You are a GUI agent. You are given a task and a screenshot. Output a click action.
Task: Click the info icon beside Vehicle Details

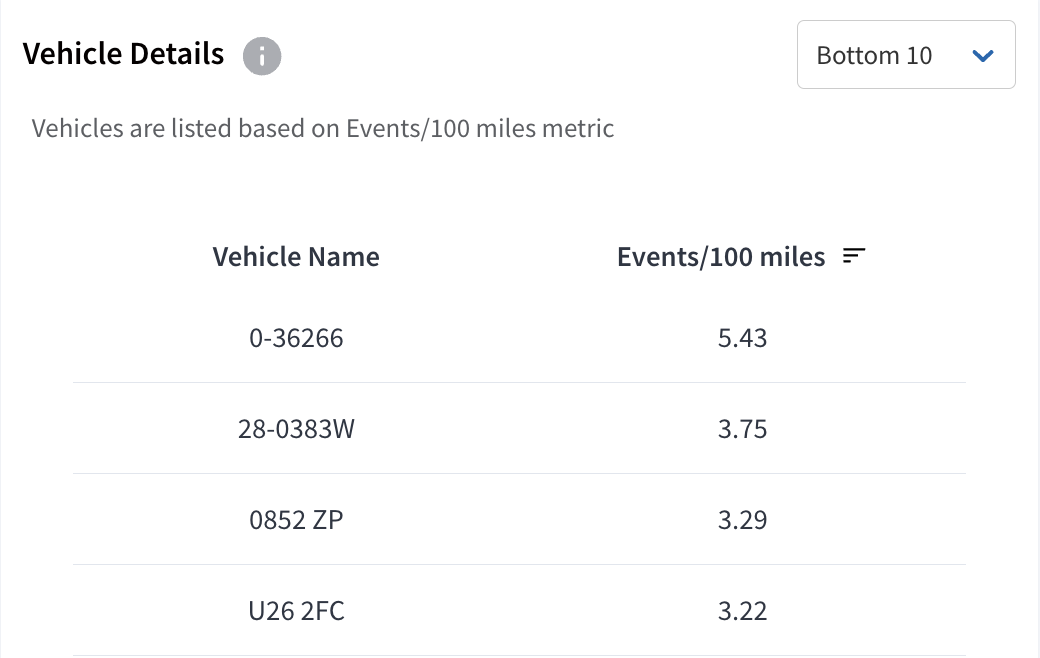tap(262, 56)
